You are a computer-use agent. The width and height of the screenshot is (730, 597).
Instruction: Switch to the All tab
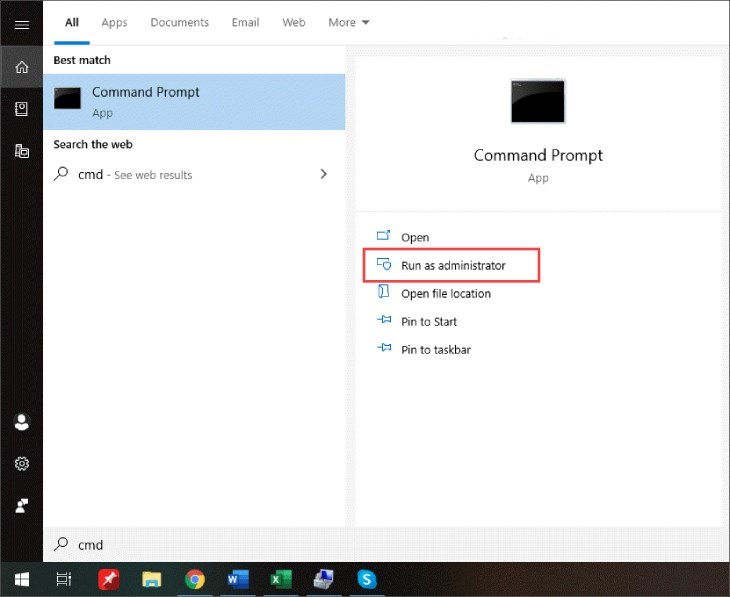(72, 22)
